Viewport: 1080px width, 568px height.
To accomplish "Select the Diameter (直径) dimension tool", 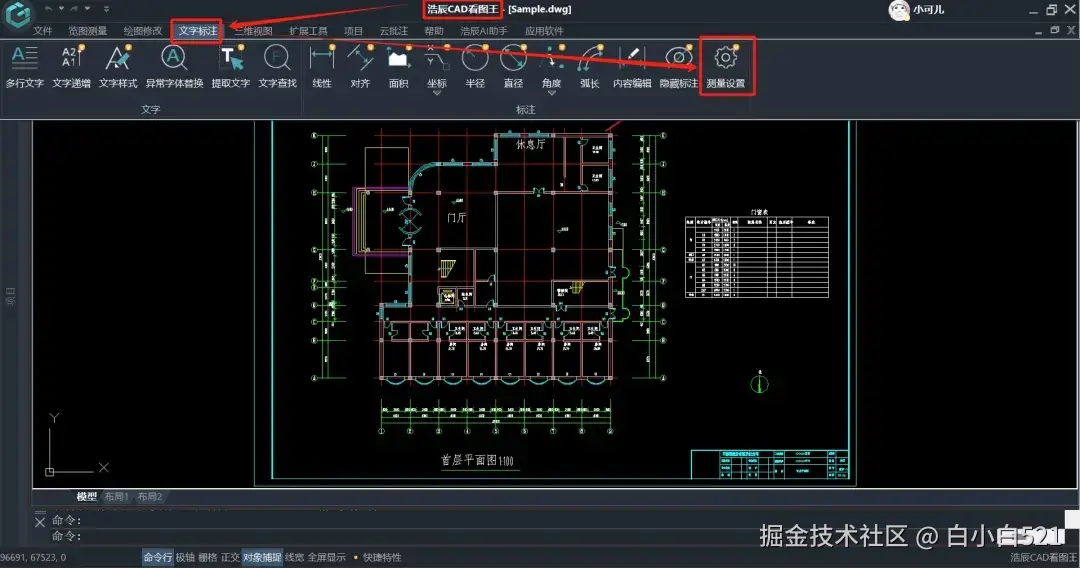I will tap(513, 66).
